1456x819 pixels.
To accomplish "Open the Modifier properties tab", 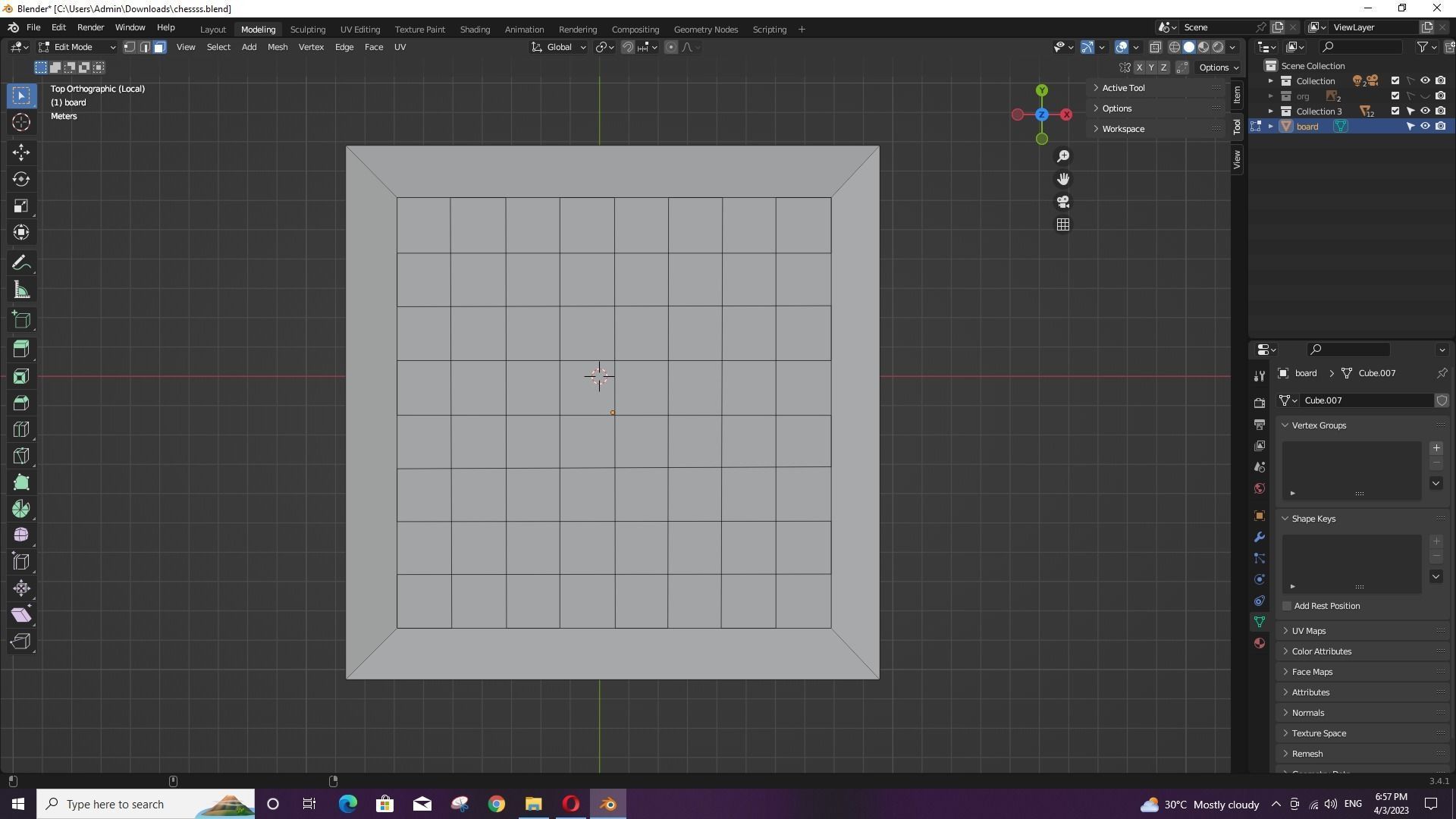I will click(x=1260, y=537).
